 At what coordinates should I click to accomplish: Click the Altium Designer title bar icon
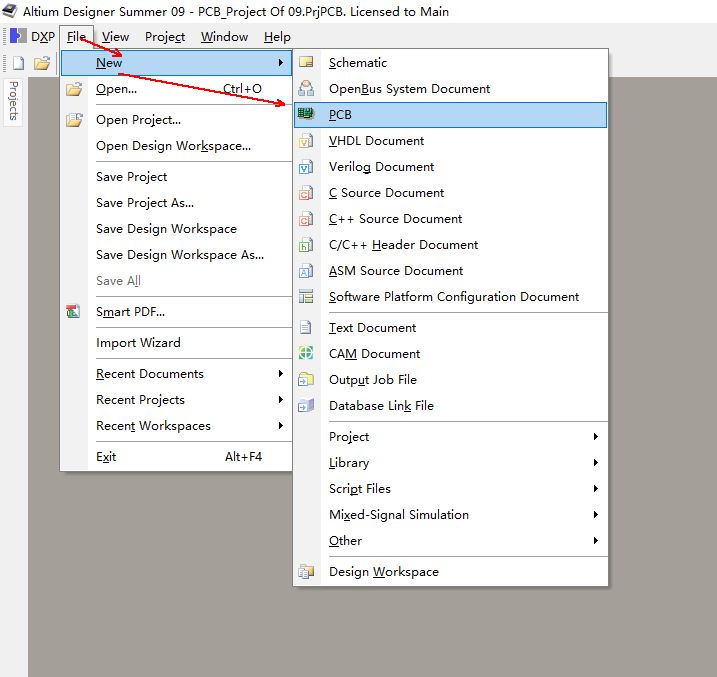point(10,11)
